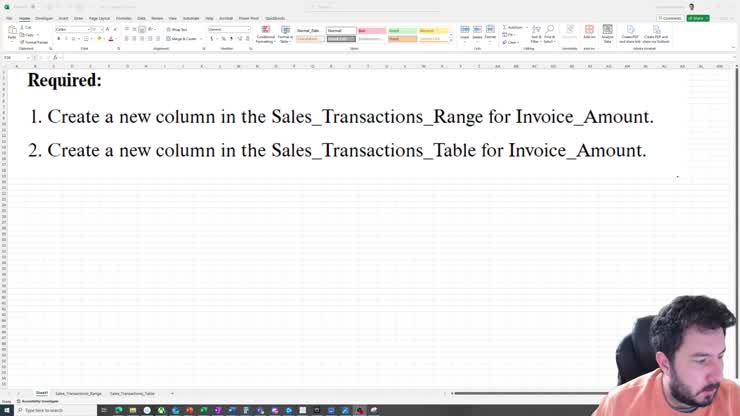740x416 pixels.
Task: Click the Cut button
Action: coord(26,28)
